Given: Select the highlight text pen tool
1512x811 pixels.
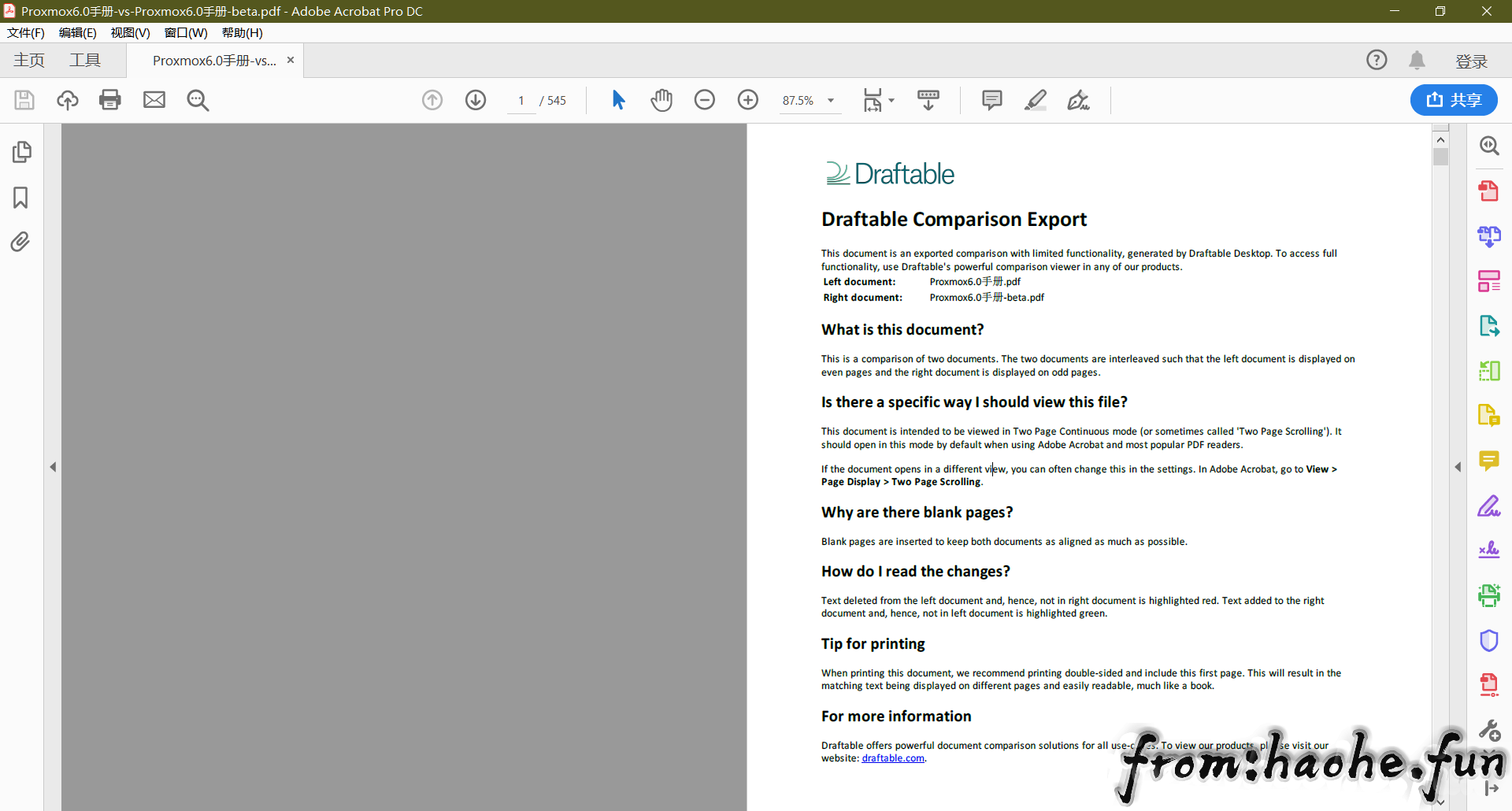Looking at the screenshot, I should 1036,100.
